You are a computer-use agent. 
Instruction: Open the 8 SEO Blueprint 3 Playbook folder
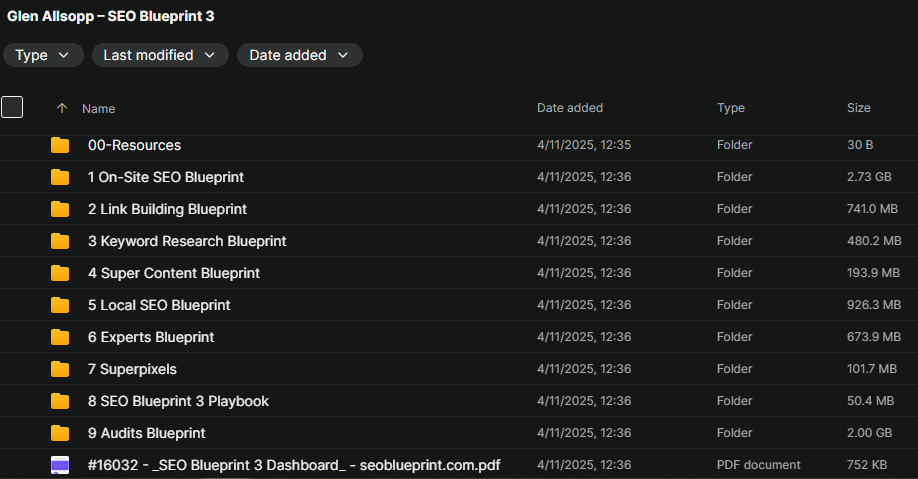tap(178, 401)
